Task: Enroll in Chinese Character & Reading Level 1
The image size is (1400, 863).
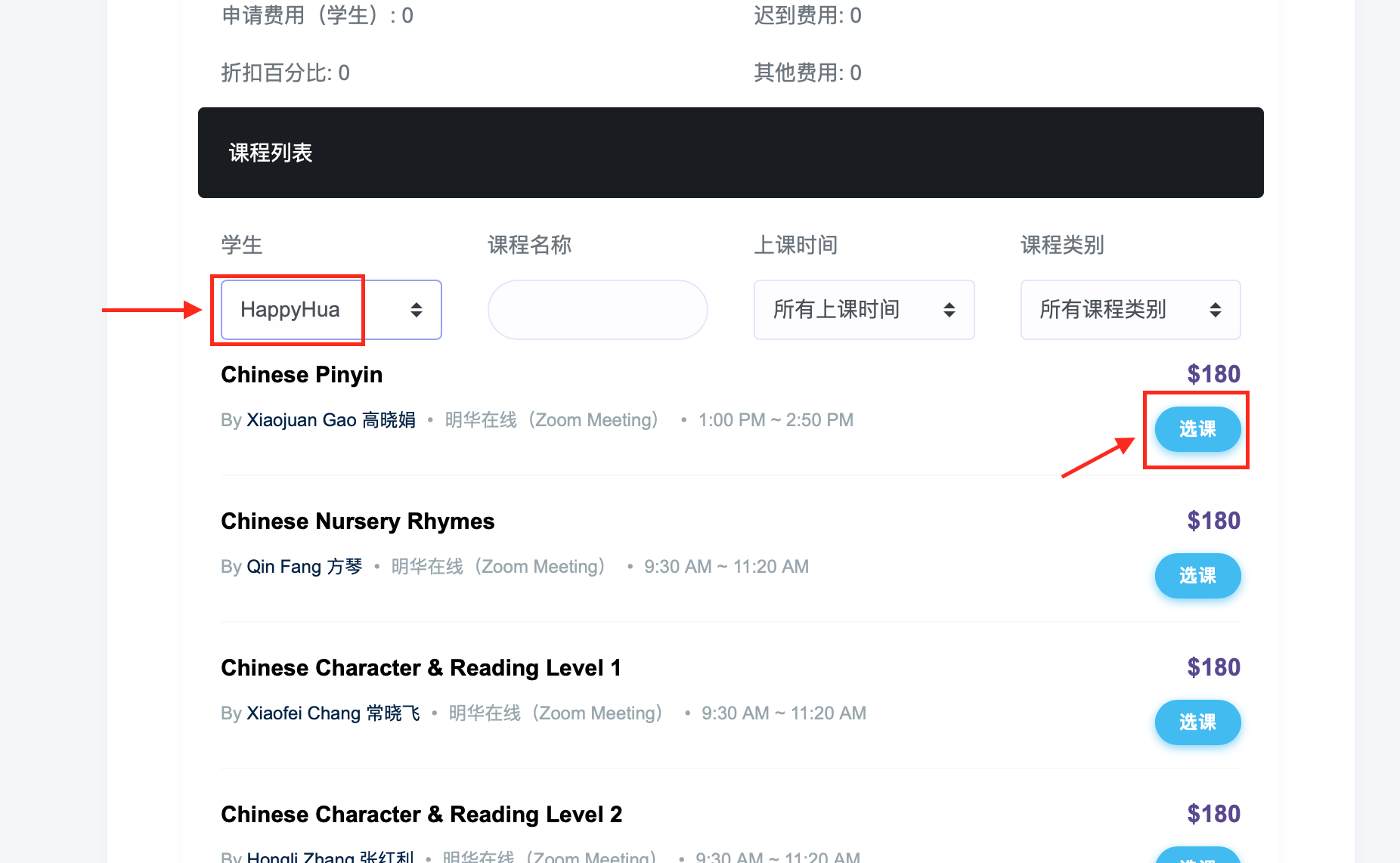Action: [x=1197, y=722]
